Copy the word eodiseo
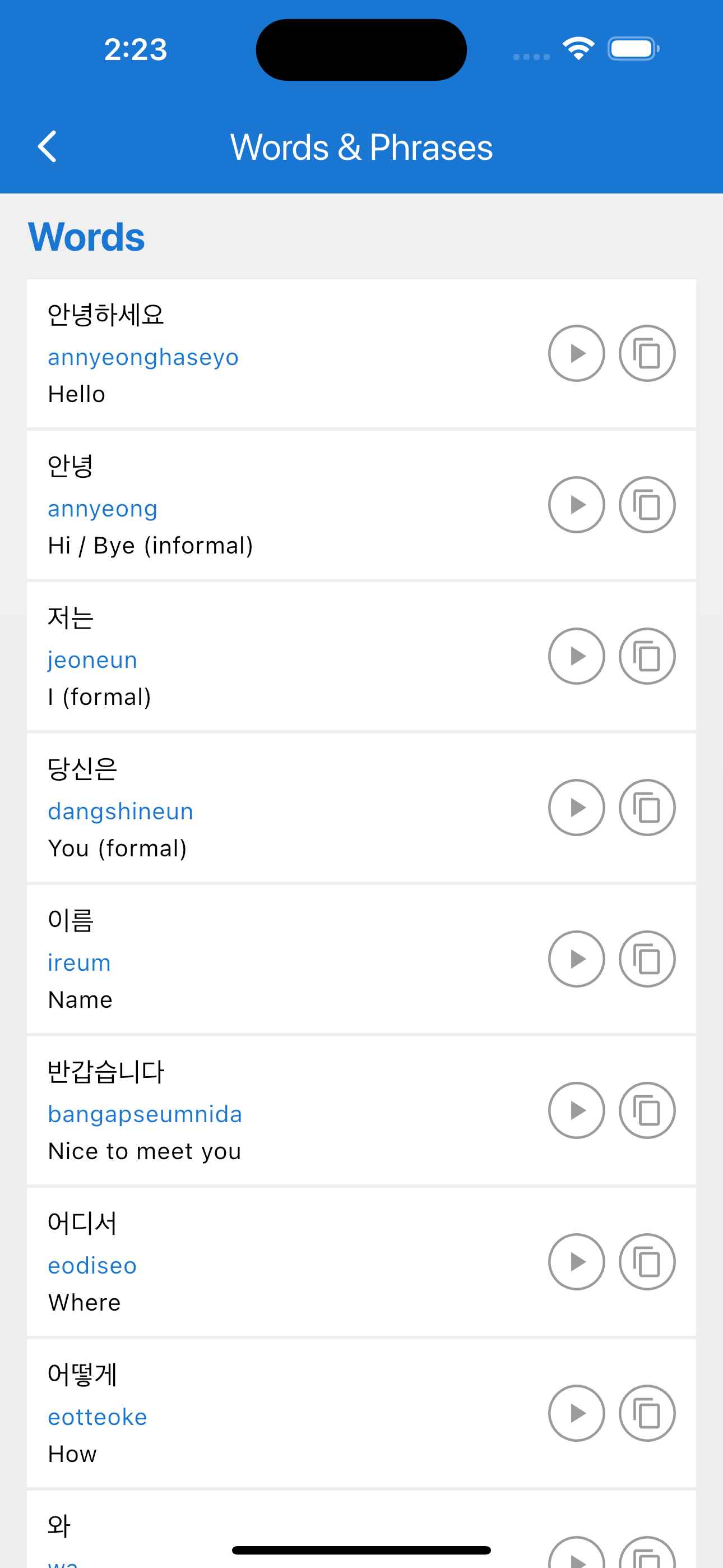Screen dimensions: 723x1568 tap(647, 1262)
